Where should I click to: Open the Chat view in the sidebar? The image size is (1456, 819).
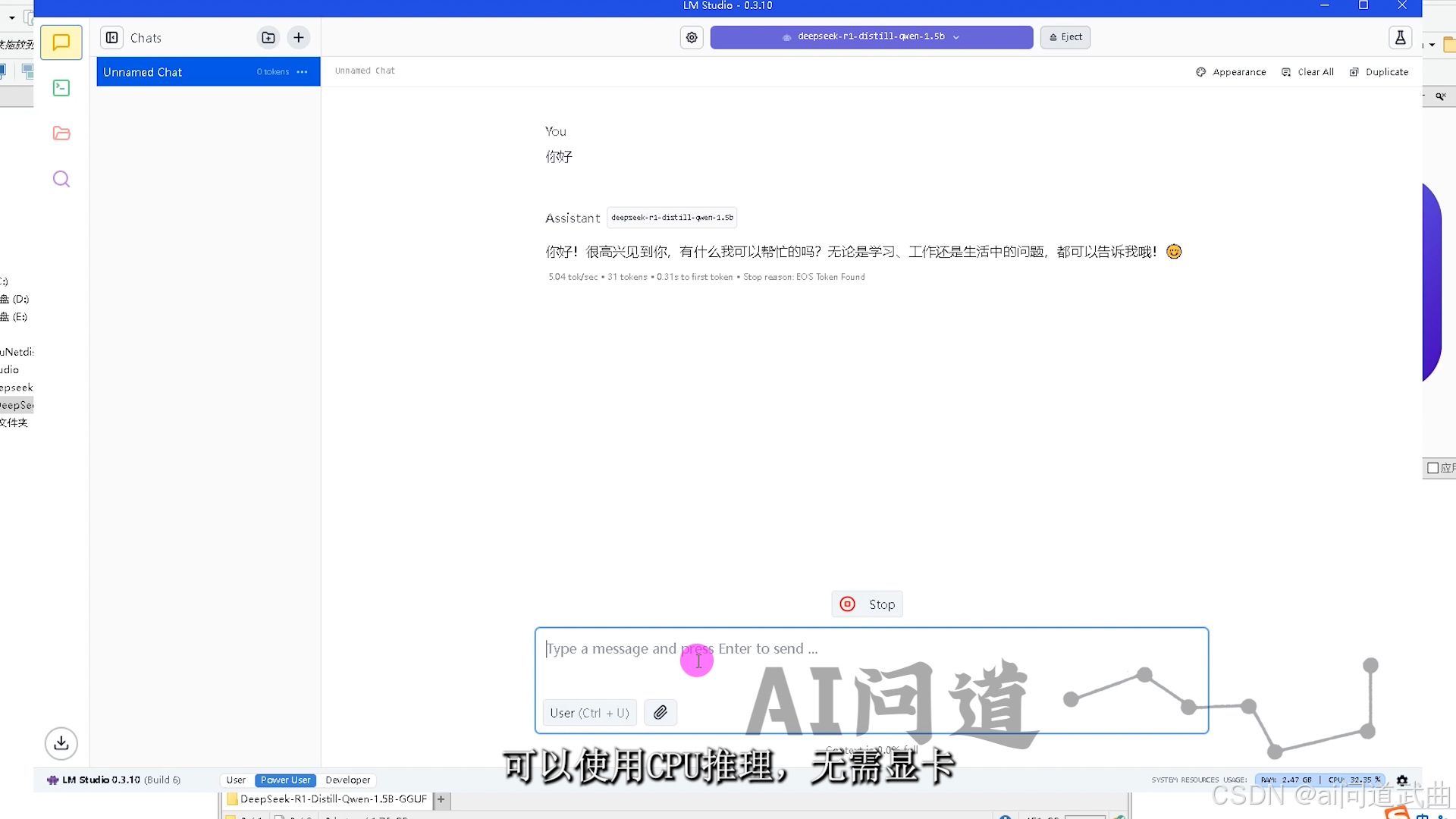pos(61,42)
